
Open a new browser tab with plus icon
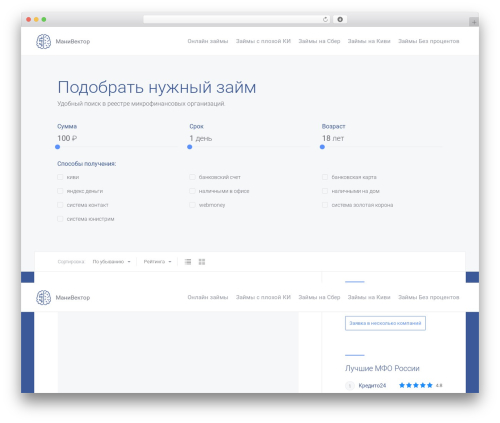coord(474,22)
